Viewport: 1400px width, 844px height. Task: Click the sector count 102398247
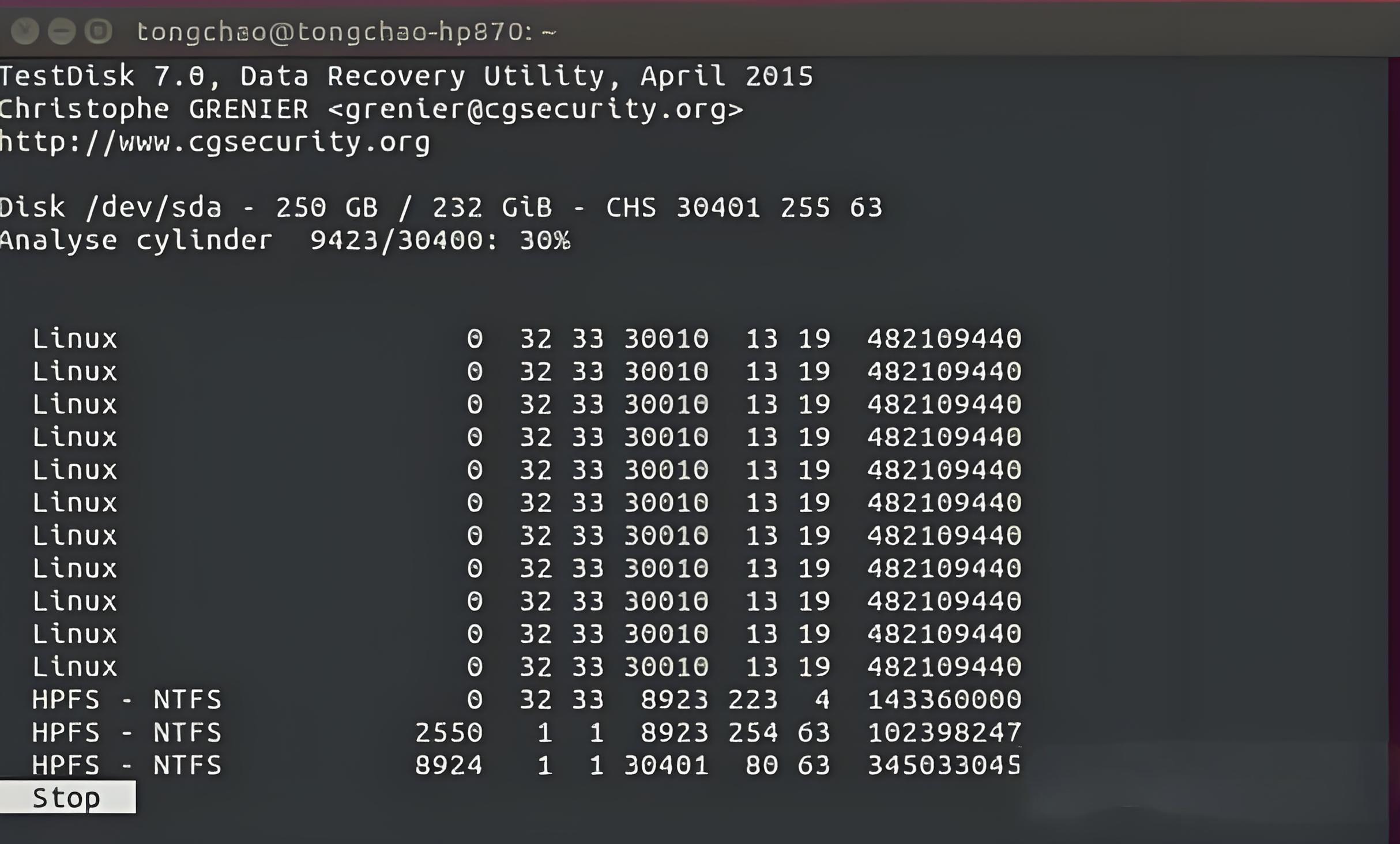[x=944, y=733]
